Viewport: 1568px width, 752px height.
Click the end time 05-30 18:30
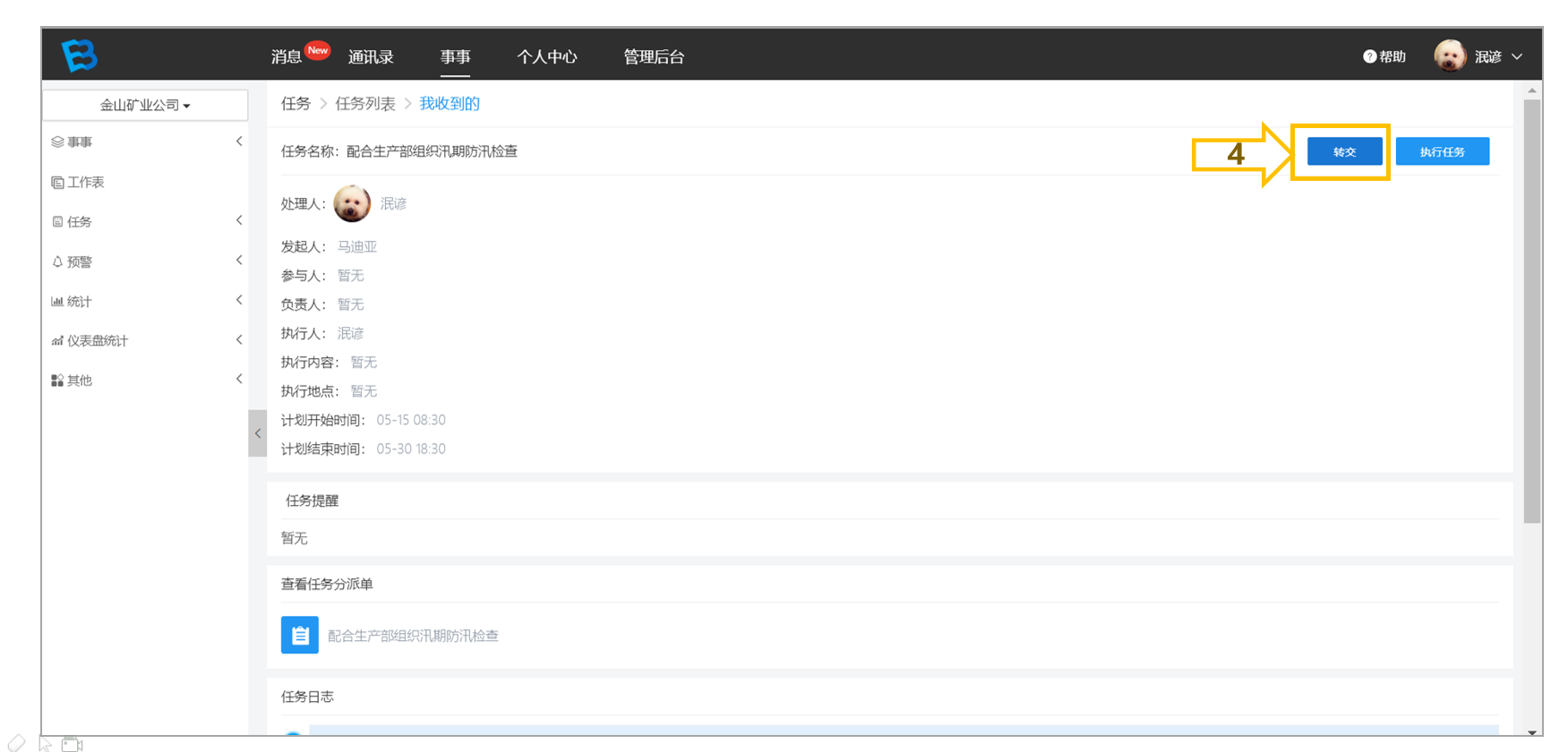coord(411,449)
